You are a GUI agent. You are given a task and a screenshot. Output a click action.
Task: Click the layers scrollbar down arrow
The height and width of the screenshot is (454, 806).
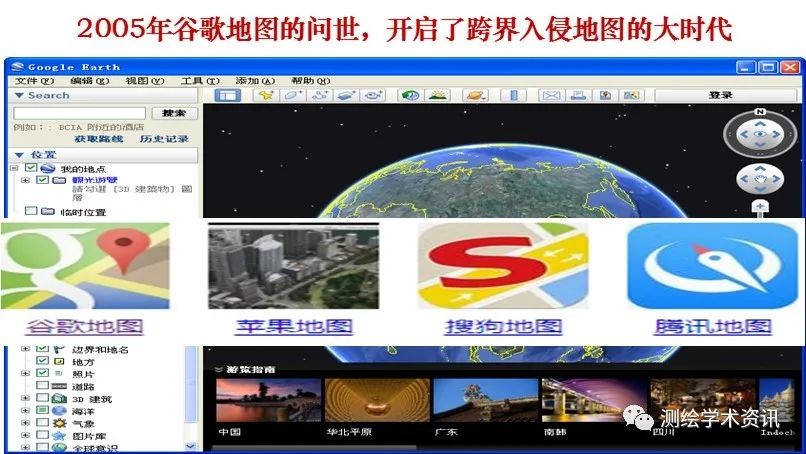point(191,446)
